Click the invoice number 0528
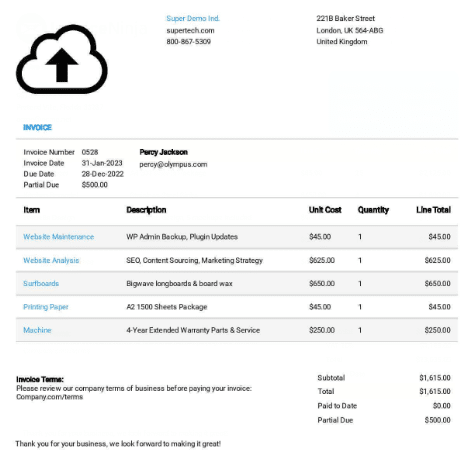469x470 pixels. (x=90, y=152)
